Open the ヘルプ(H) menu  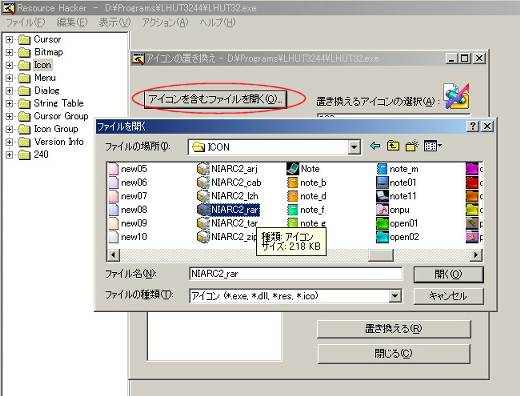(217, 22)
